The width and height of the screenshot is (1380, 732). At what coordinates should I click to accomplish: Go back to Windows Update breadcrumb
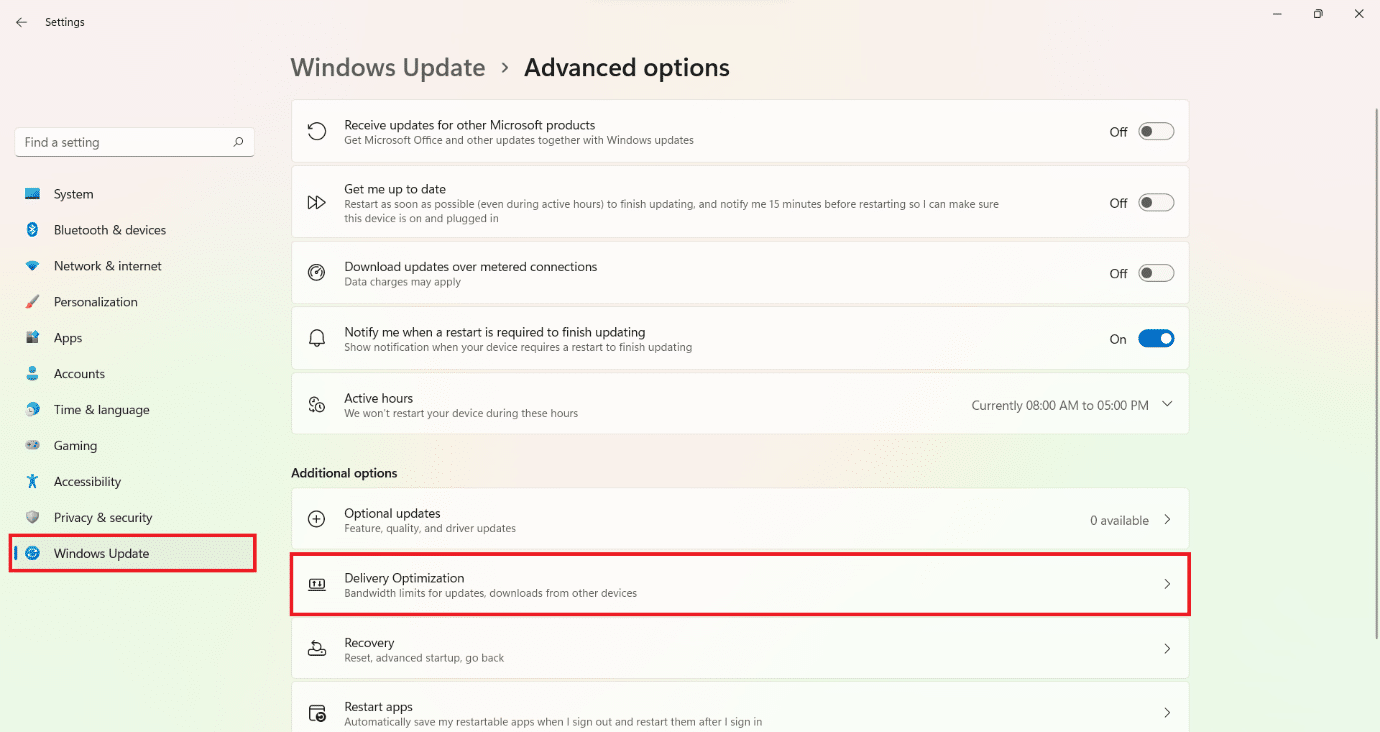[387, 68]
